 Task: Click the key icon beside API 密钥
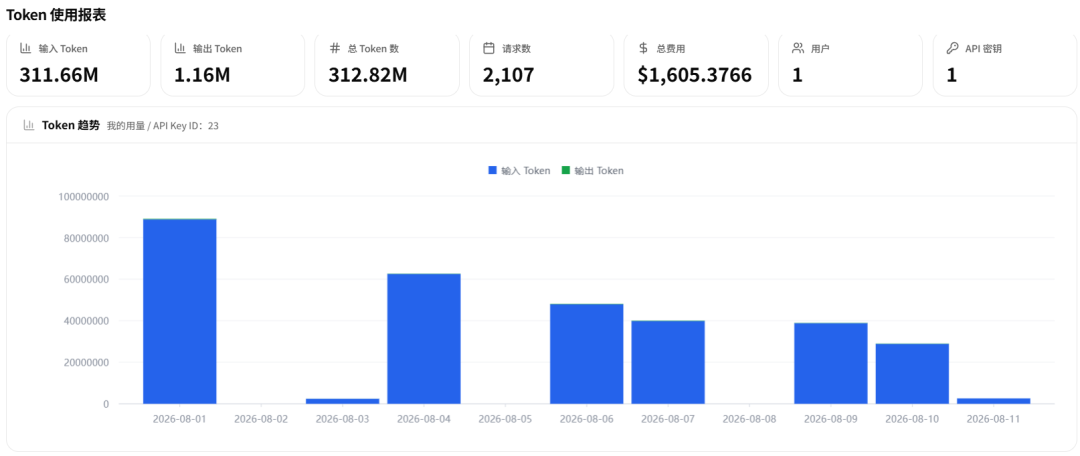(953, 48)
